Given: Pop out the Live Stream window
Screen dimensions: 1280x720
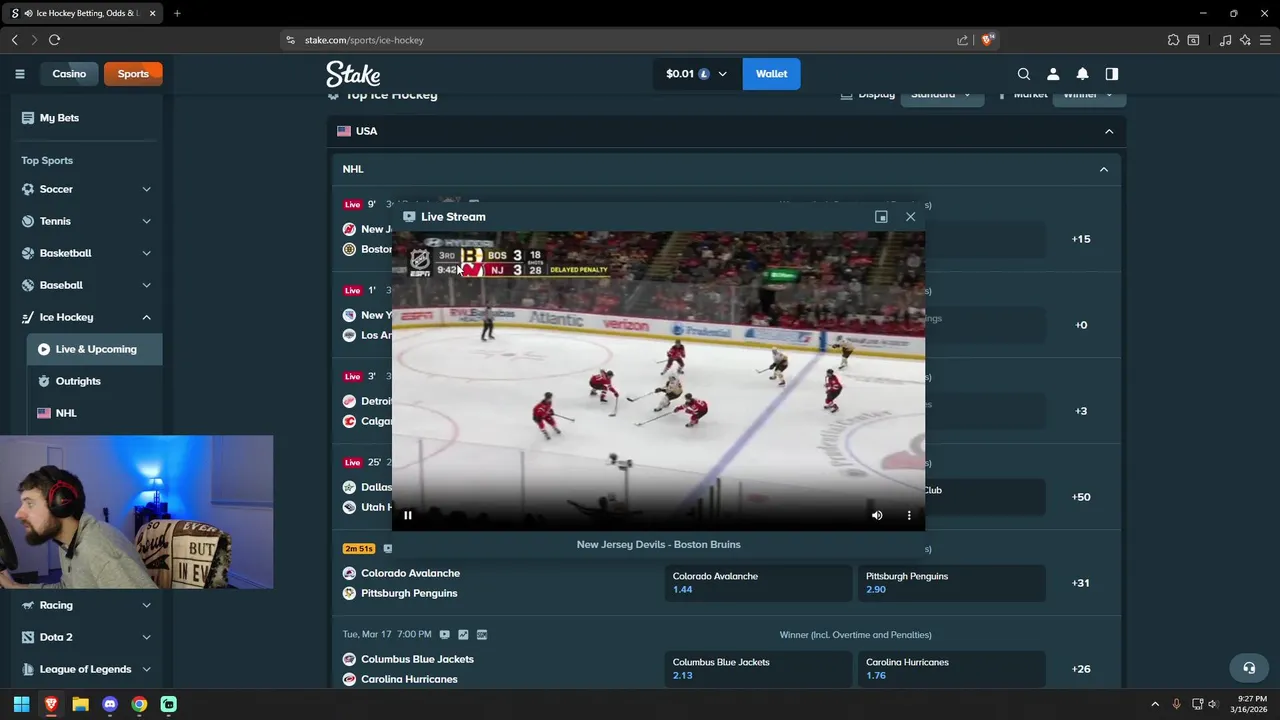Looking at the screenshot, I should [x=881, y=217].
